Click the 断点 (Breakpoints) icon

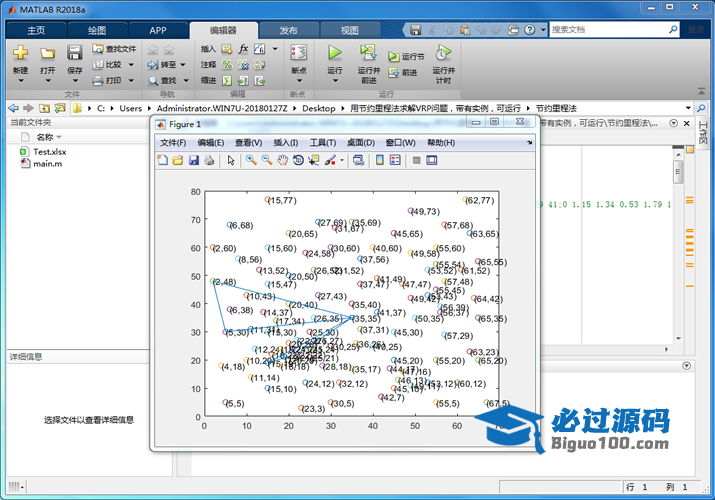[x=299, y=53]
